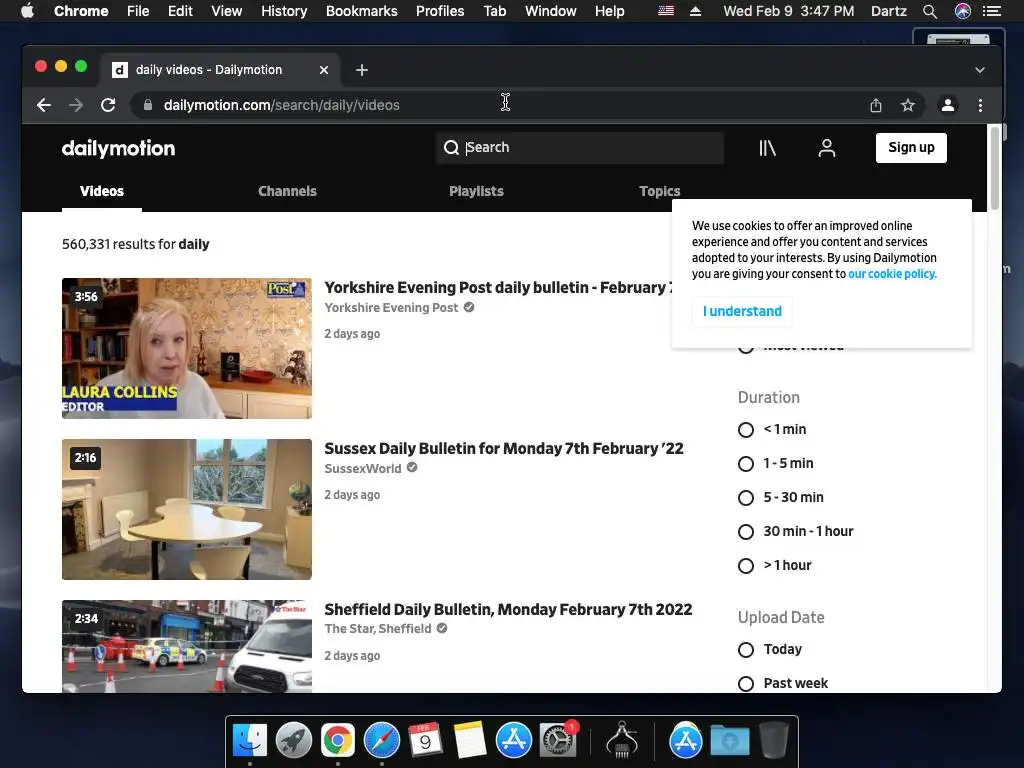1024x768 pixels.
Task: Click the lock icon in the address bar
Action: (x=148, y=105)
